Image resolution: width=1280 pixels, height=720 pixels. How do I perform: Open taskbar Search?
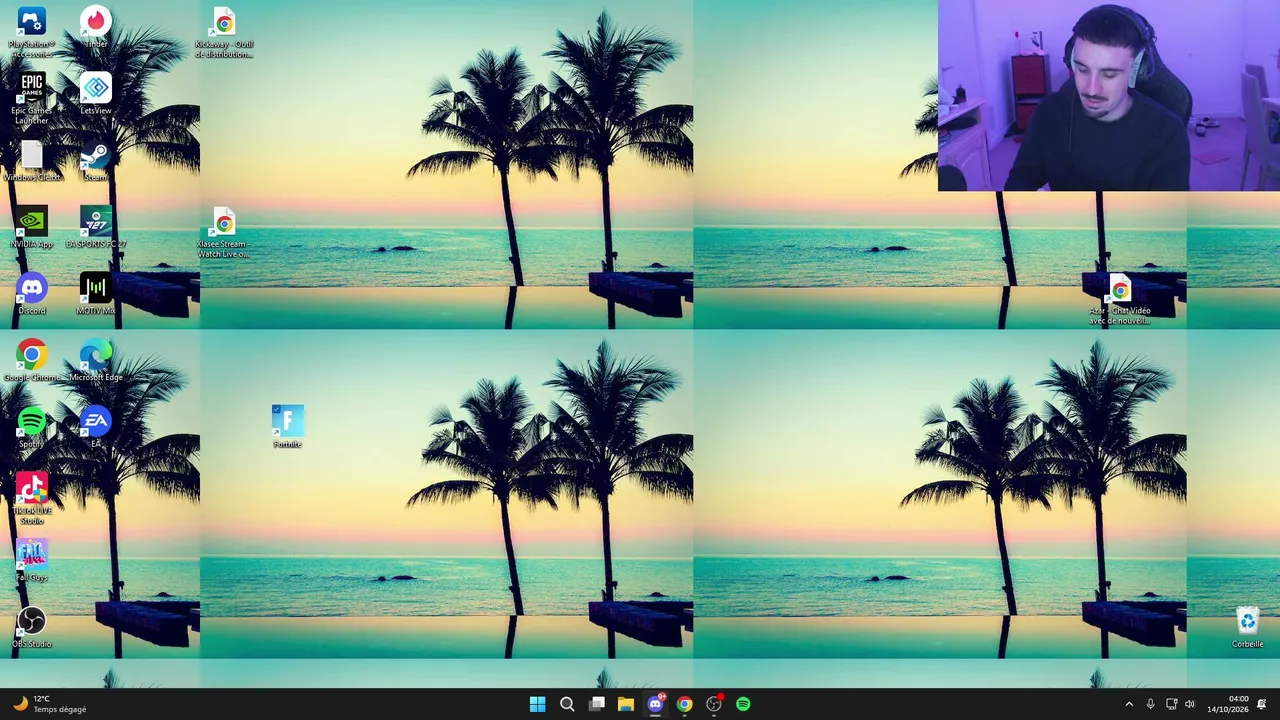[567, 704]
